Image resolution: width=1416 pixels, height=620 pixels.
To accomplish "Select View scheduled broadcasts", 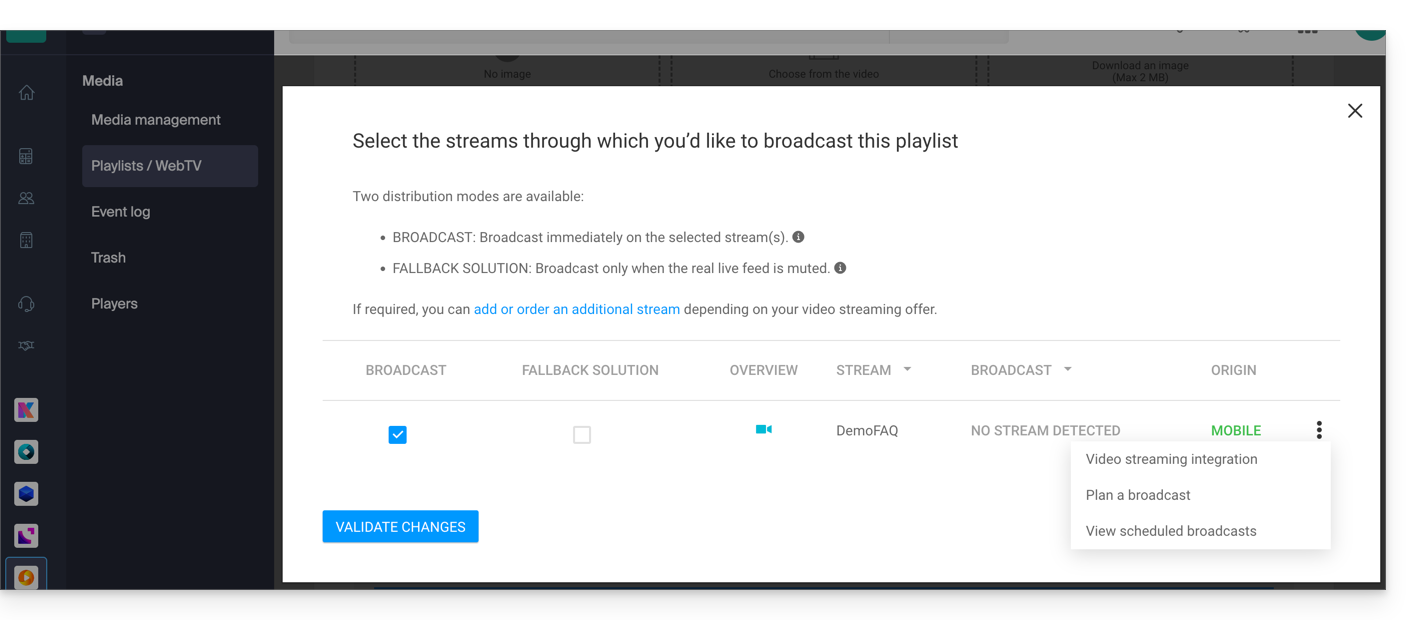I will [x=1171, y=531].
